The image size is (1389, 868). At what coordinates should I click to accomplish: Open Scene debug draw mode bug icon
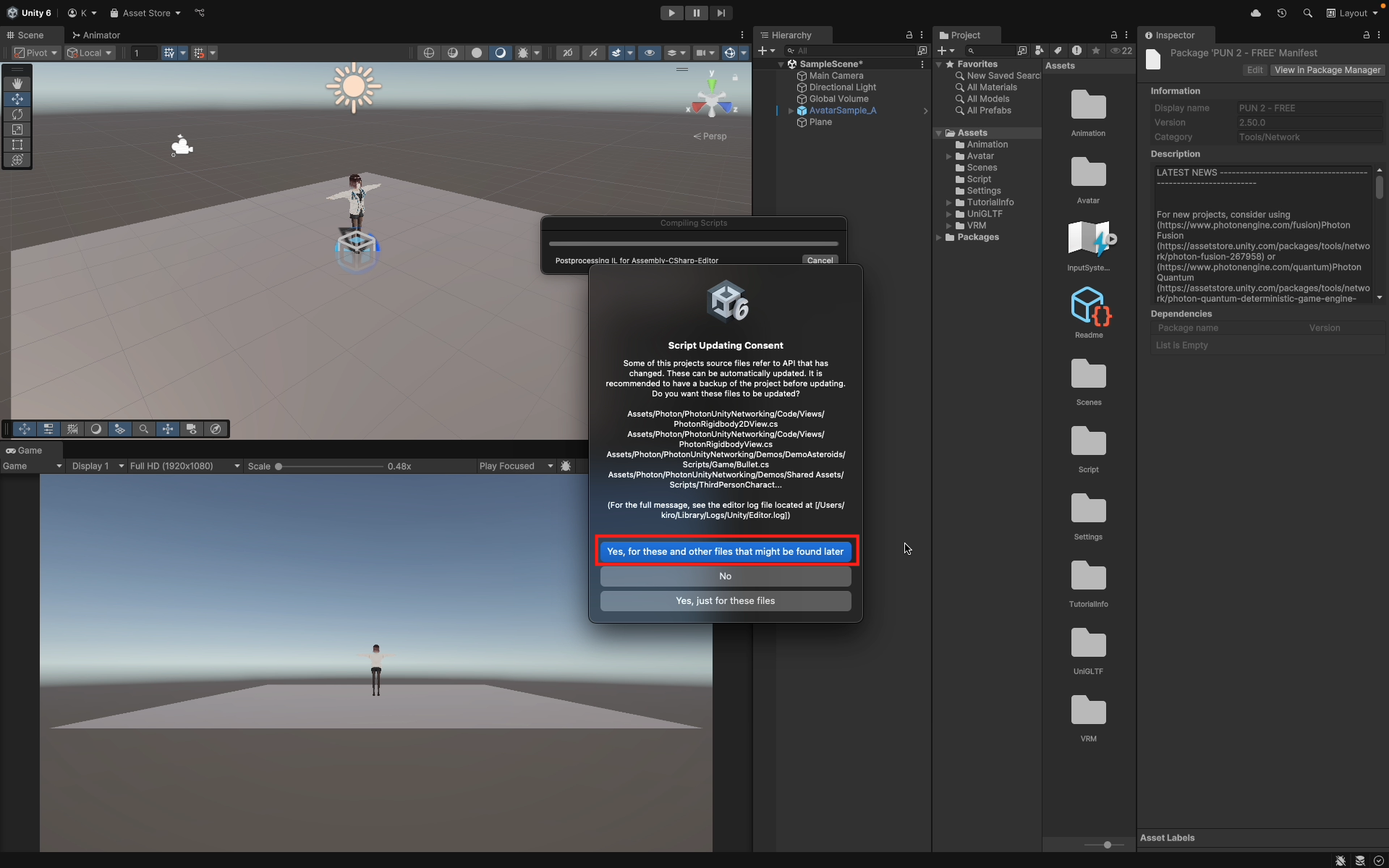point(522,53)
